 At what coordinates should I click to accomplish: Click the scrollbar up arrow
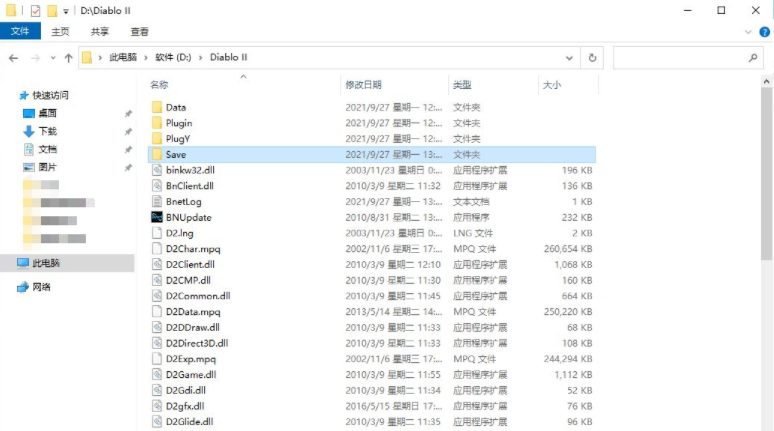[x=767, y=81]
